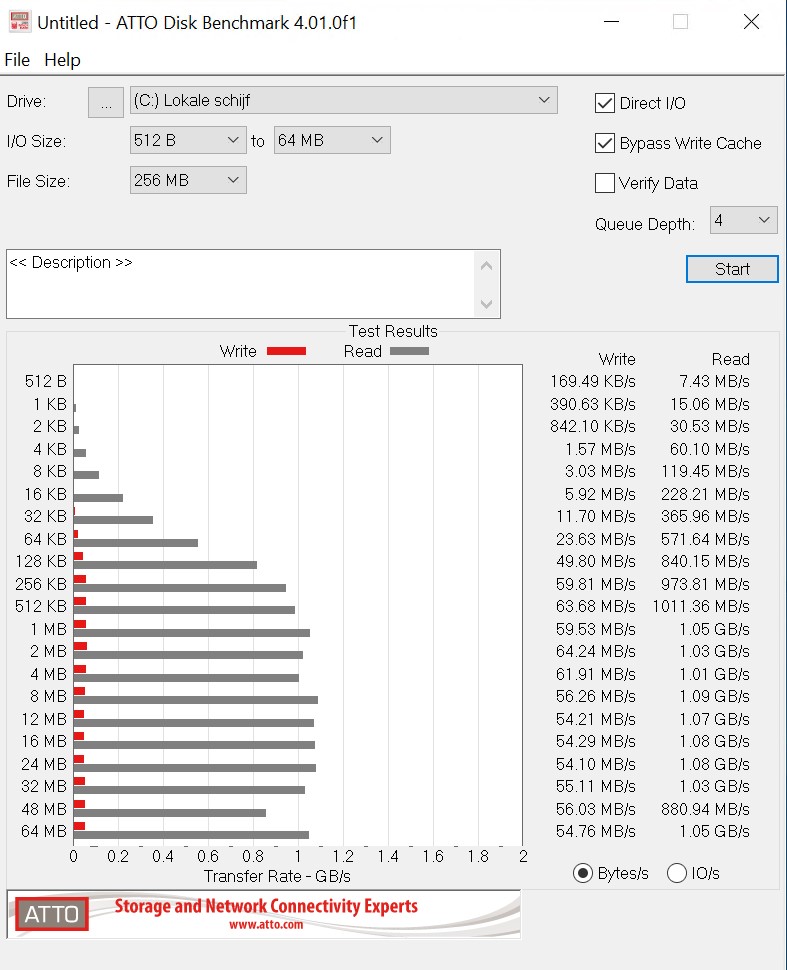This screenshot has width=787, height=970.
Task: Click read value 880.94 MB/s
Action: (705, 809)
